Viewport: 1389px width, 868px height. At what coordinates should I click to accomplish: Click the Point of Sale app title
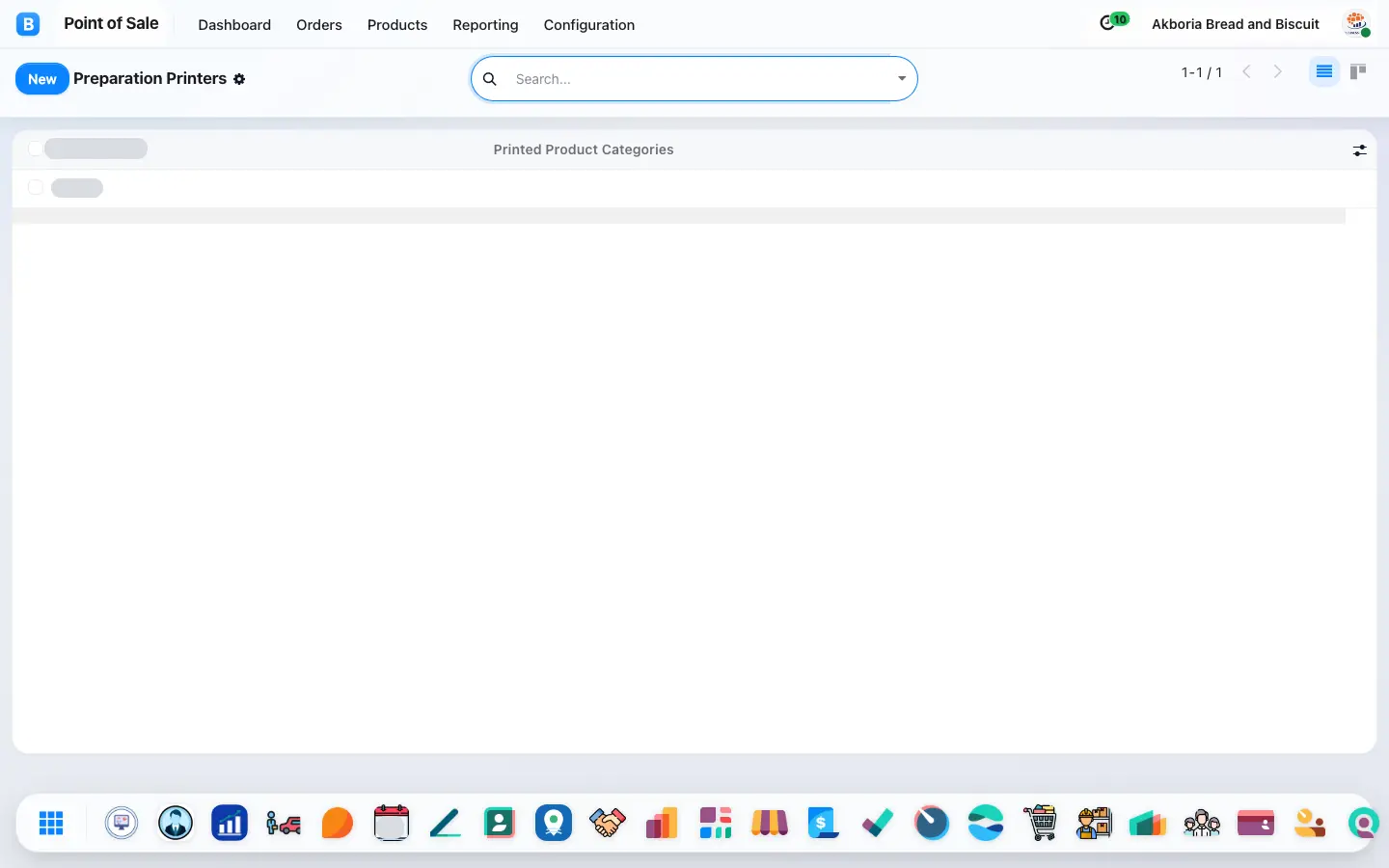[111, 23]
